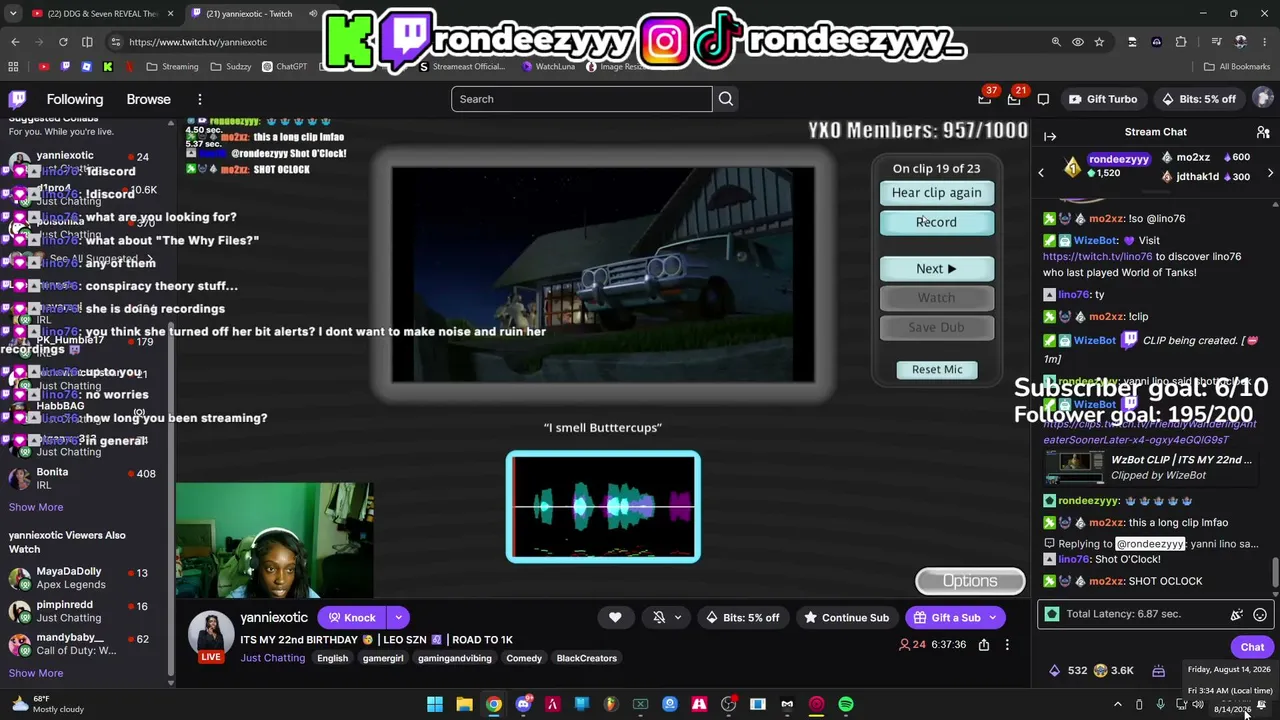
Task: Open the emote picker in chat input
Action: click(1260, 615)
